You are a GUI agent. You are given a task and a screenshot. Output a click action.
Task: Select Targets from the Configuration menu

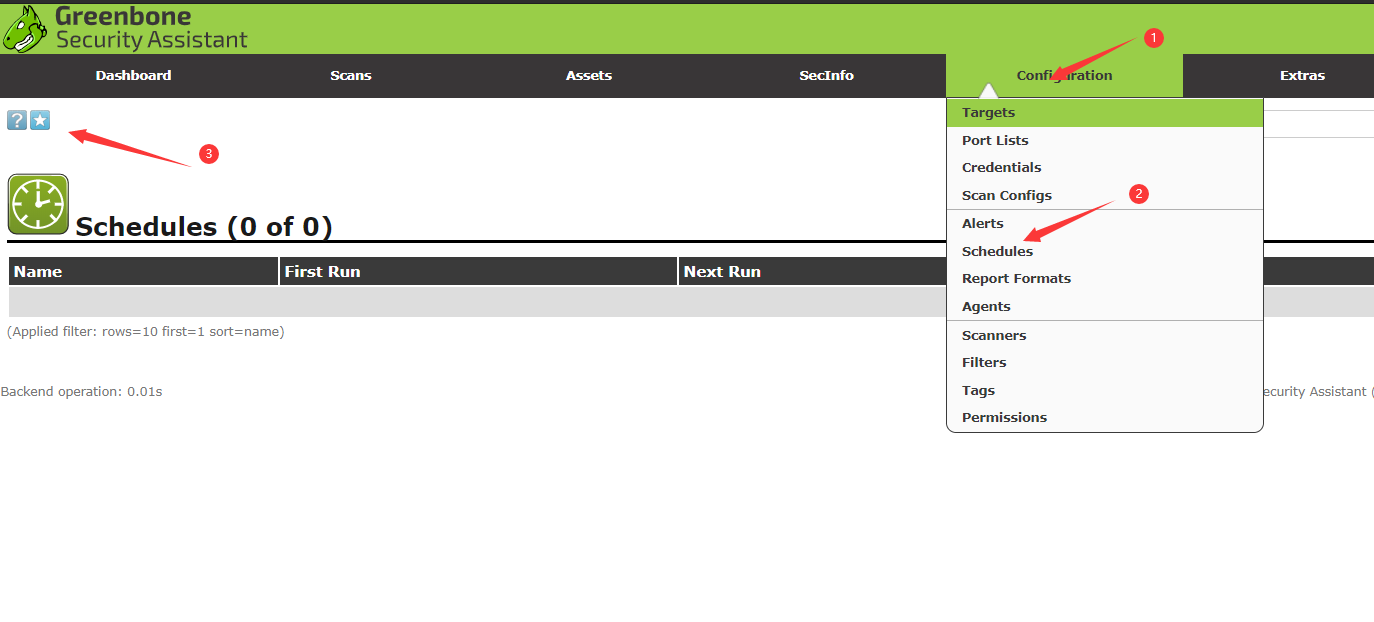pos(988,113)
